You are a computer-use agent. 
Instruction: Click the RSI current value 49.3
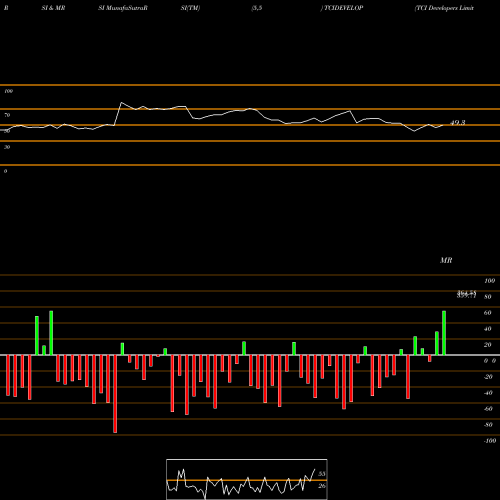click(458, 123)
